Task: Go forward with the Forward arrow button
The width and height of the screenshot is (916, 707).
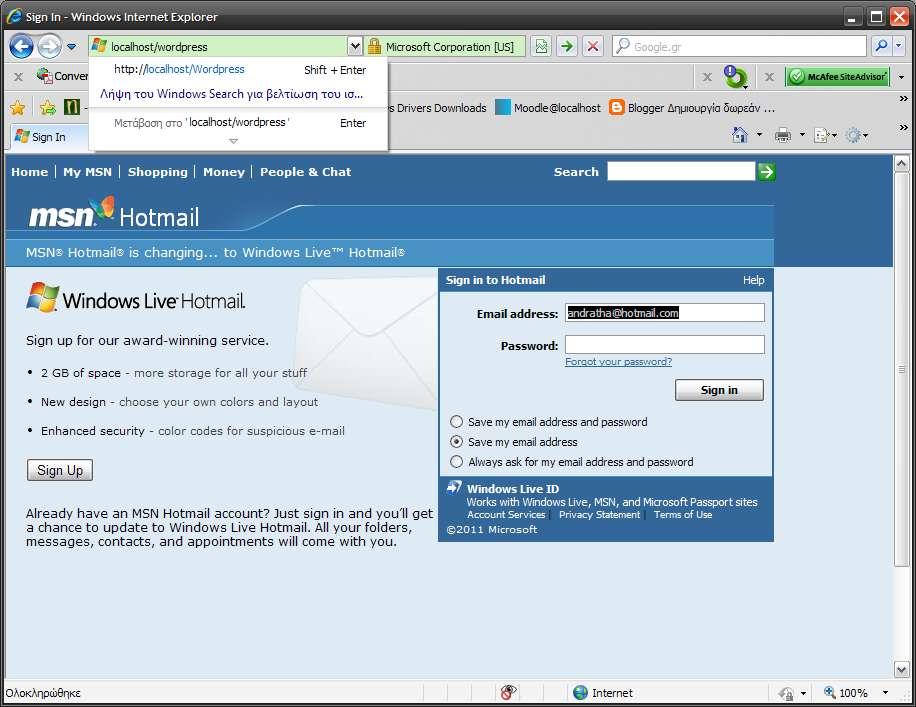Action: pyautogui.click(x=50, y=46)
